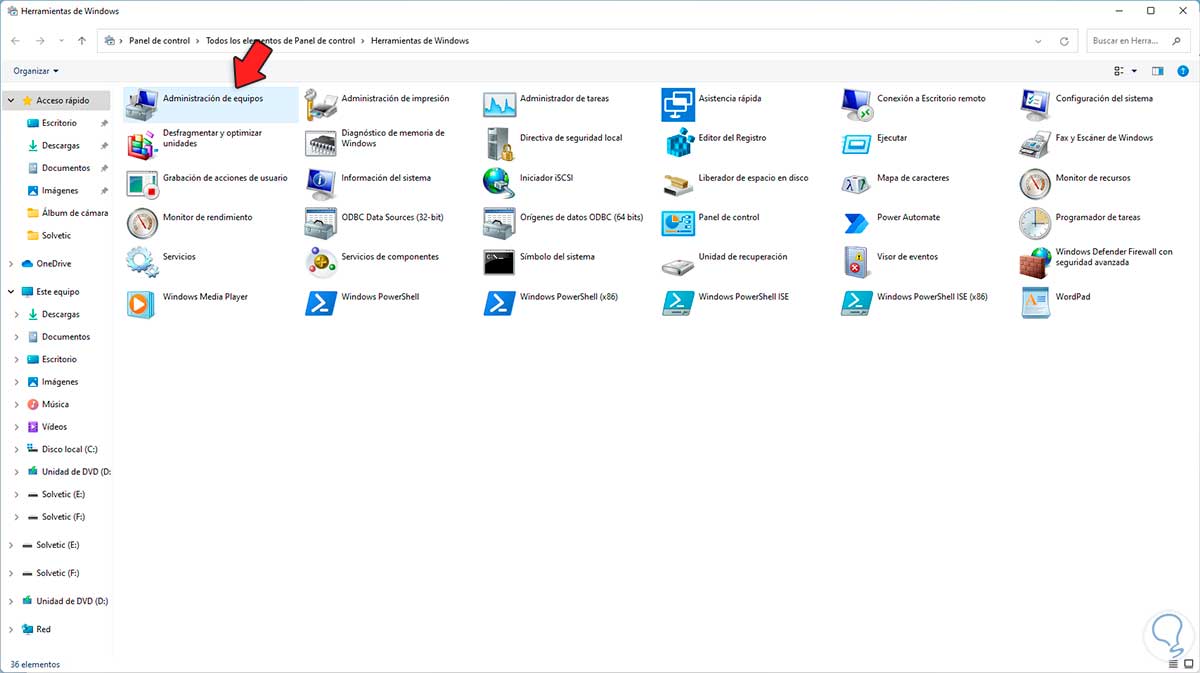This screenshot has height=673, width=1200.
Task: Open the Símbolo del sistema icon
Action: 499,262
